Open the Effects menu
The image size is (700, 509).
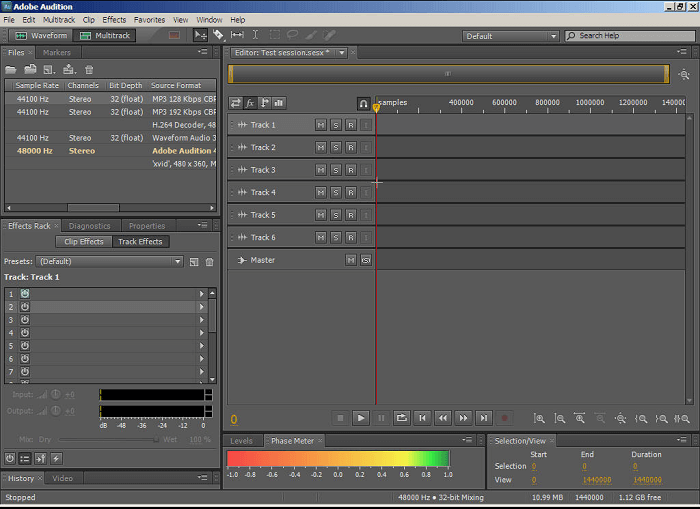click(114, 20)
